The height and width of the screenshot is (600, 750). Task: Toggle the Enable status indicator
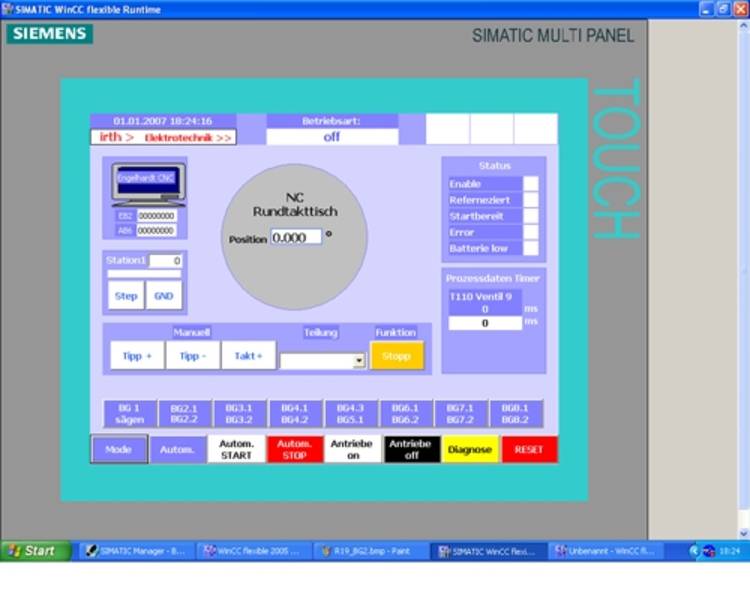(530, 184)
